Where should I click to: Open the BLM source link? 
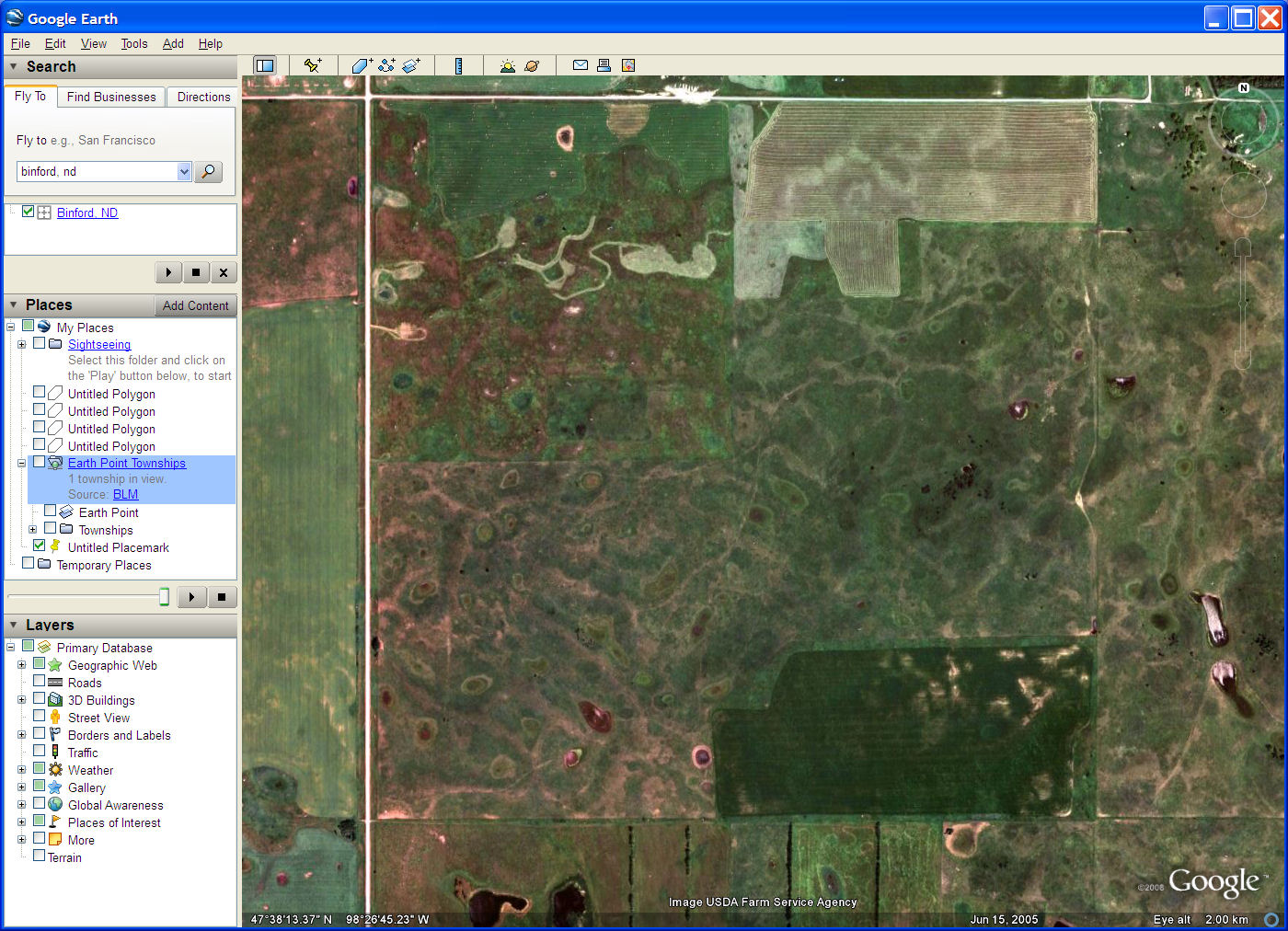[x=125, y=494]
